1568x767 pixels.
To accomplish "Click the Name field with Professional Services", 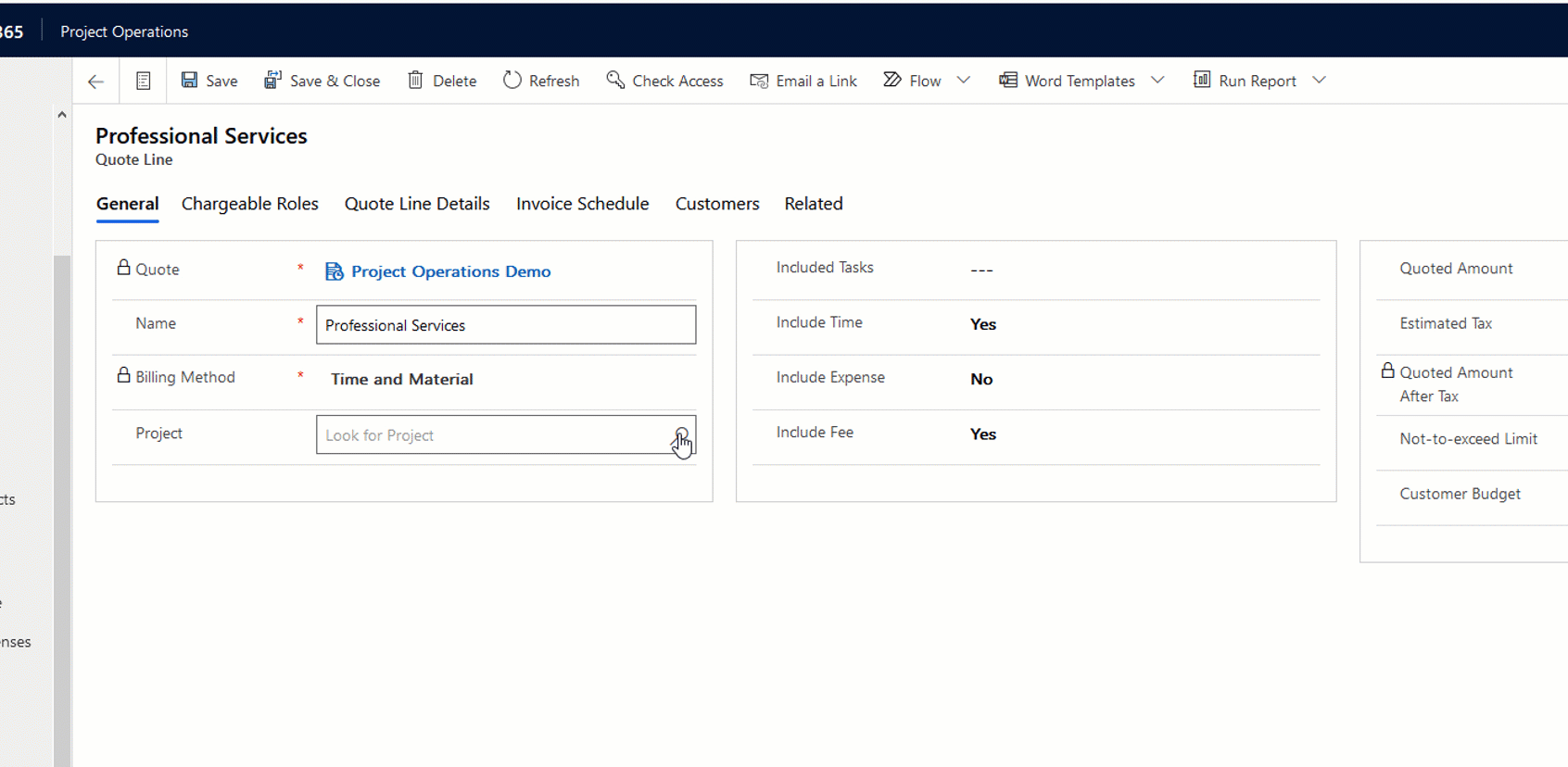I will [x=506, y=325].
